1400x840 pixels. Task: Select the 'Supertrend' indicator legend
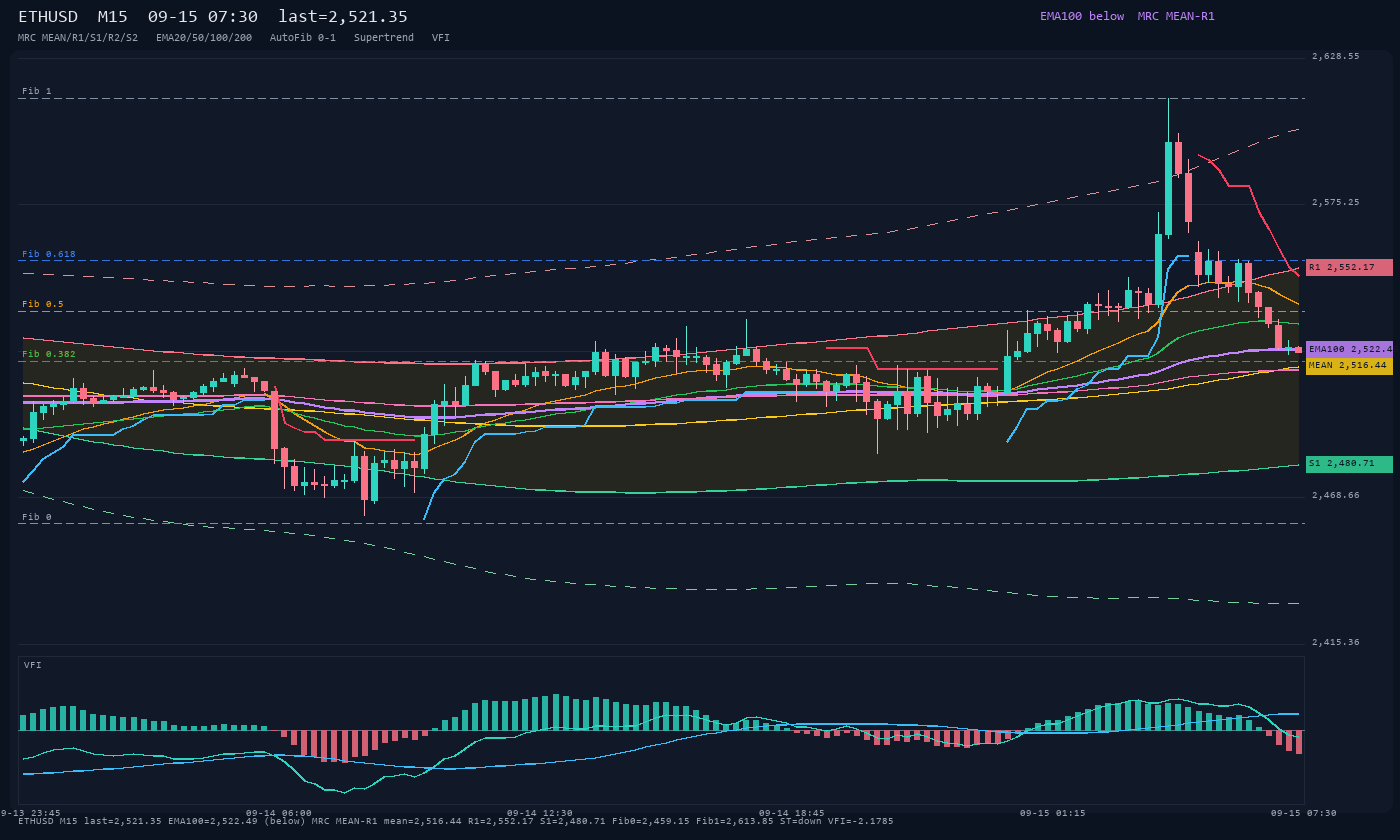tap(384, 37)
